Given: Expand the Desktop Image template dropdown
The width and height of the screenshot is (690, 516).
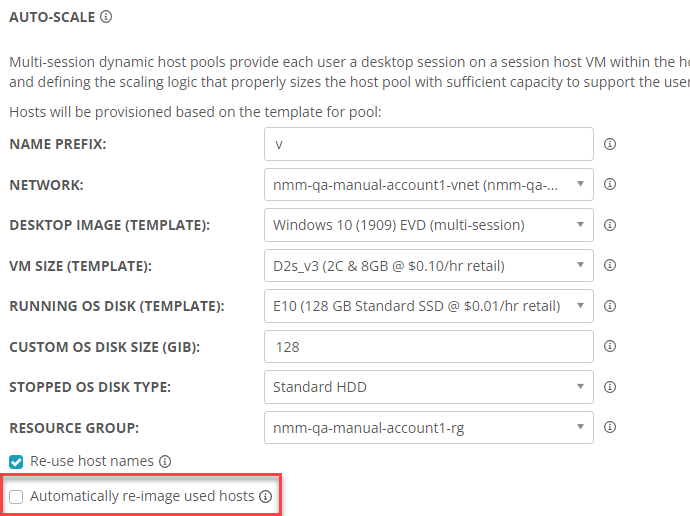Looking at the screenshot, I should click(x=429, y=225).
